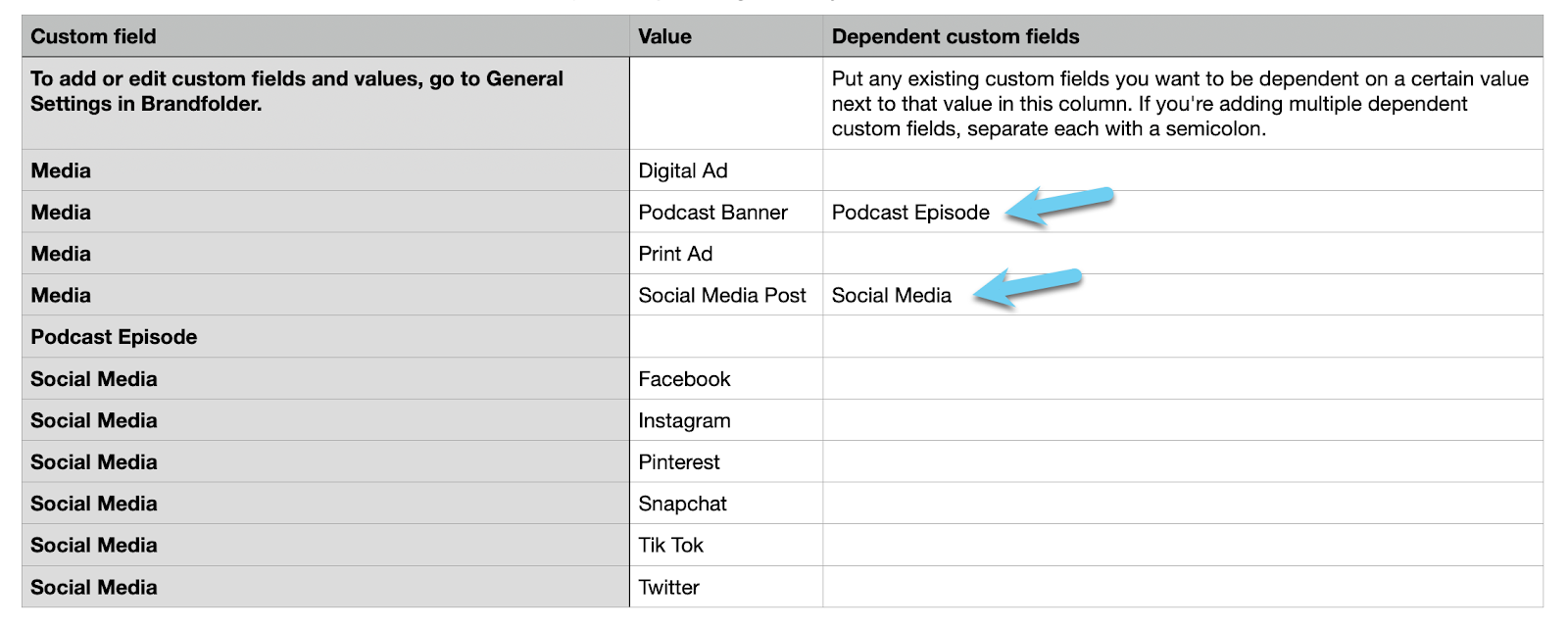This screenshot has height=627, width=1568.
Task: Select the Pinterest value cell
Action: coord(726,461)
